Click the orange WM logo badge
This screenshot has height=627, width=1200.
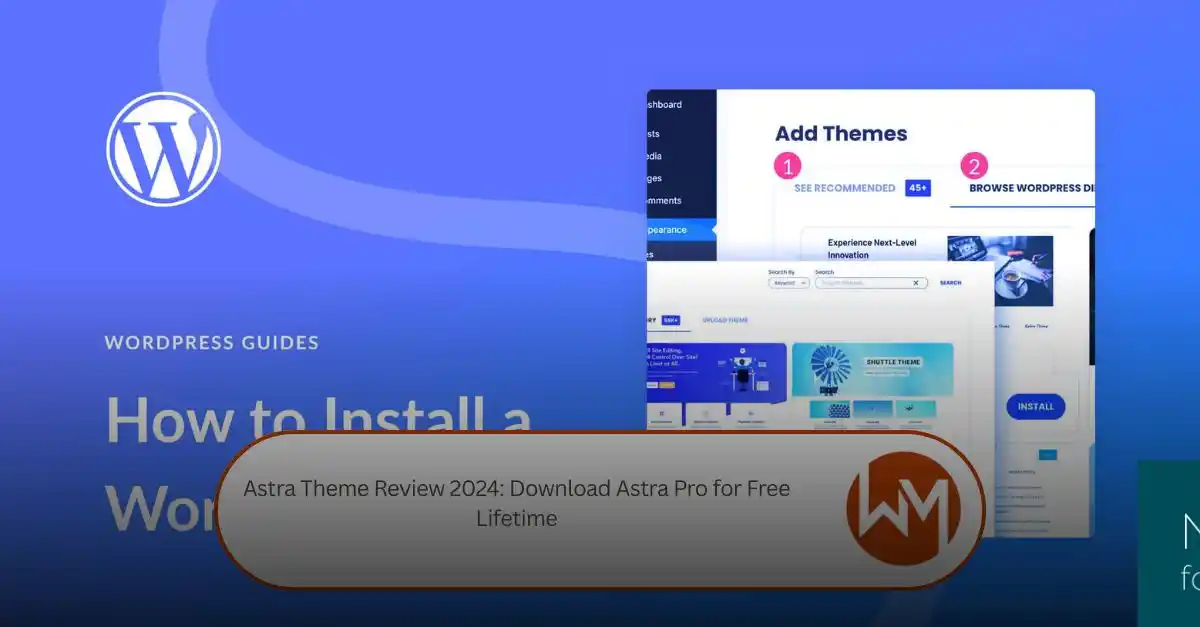point(903,509)
